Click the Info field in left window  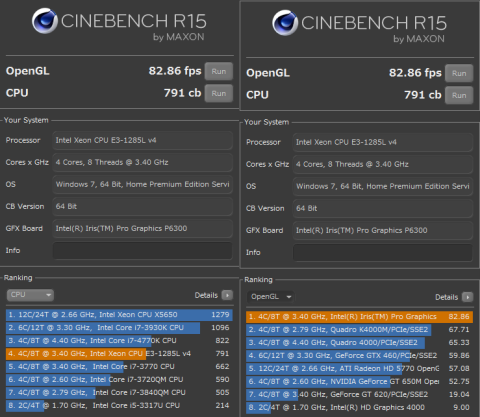[x=142, y=250]
